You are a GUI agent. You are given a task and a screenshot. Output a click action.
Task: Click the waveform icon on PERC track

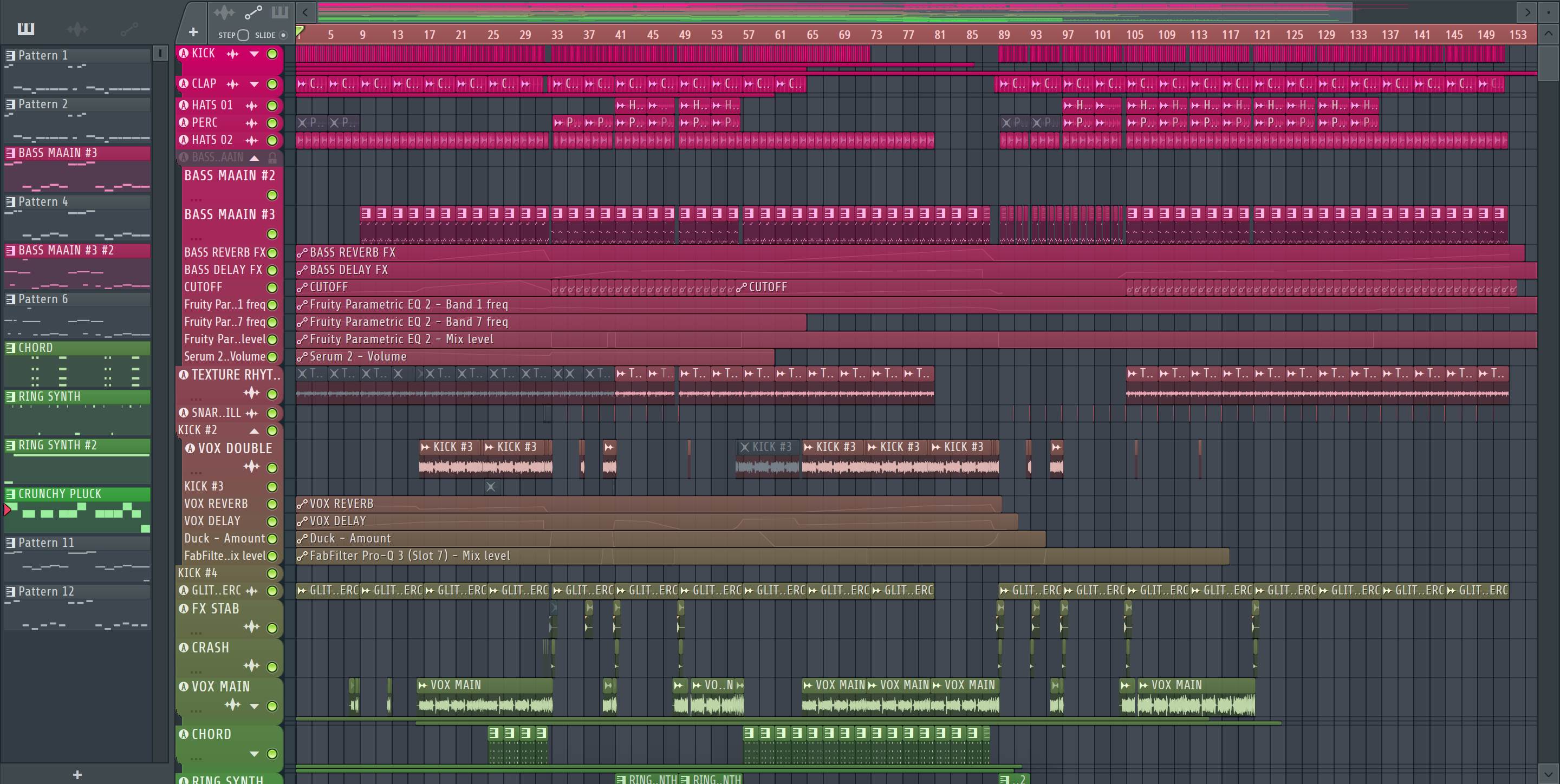[x=251, y=123]
